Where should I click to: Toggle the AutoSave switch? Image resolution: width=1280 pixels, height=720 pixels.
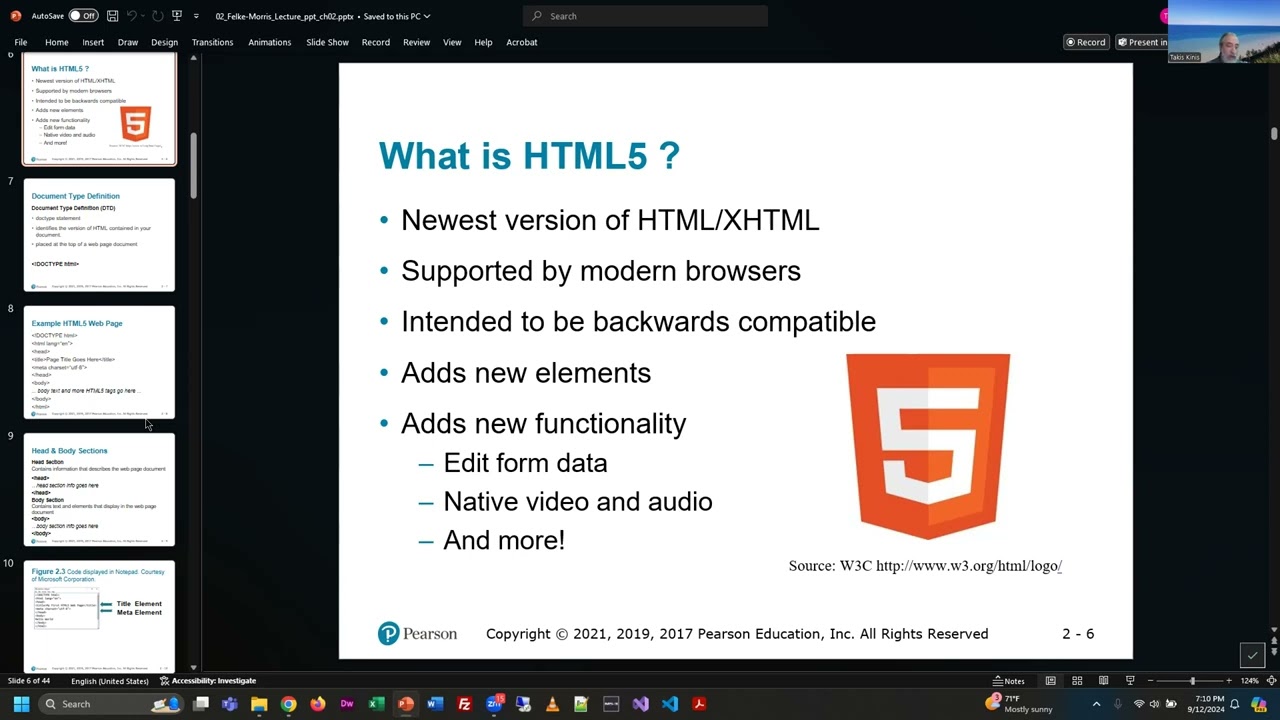click(83, 16)
